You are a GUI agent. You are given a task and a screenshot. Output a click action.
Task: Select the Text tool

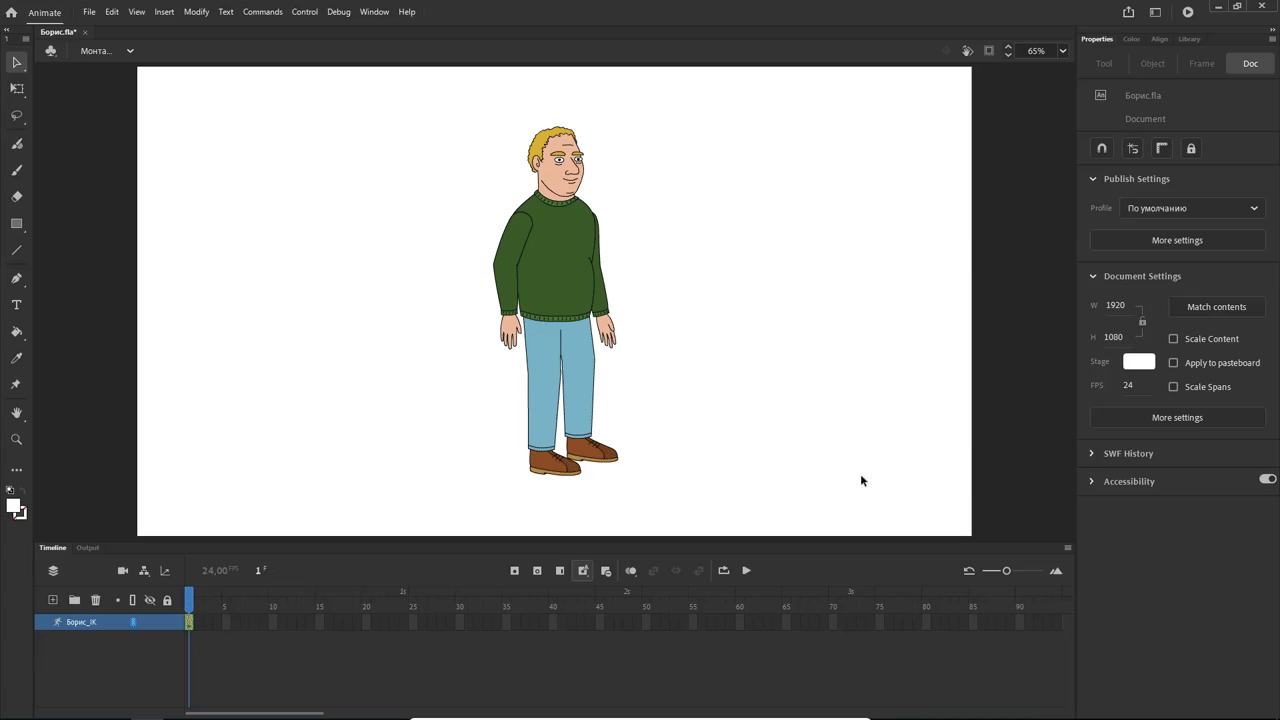pos(16,305)
